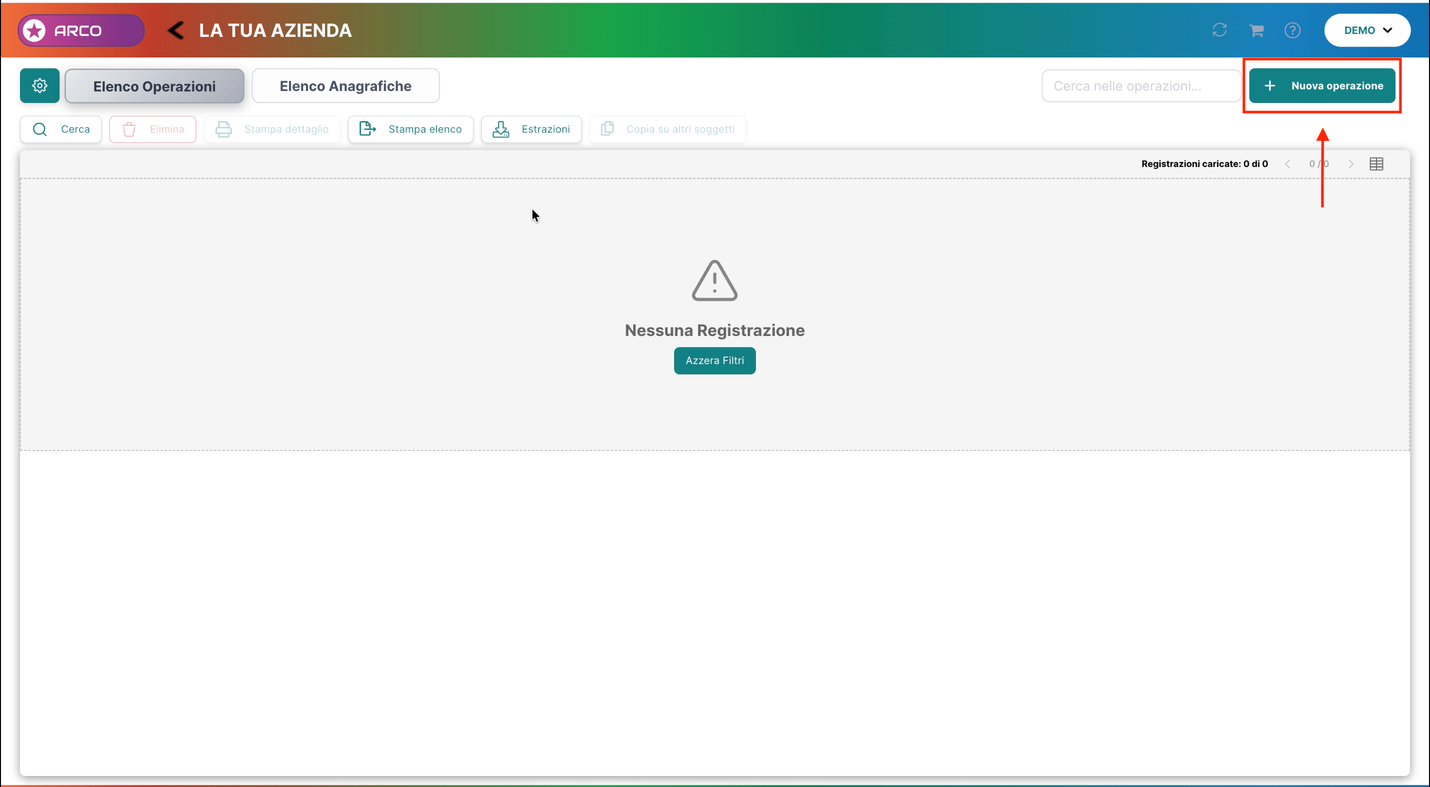
Task: Open the settings gear button
Action: tap(40, 86)
